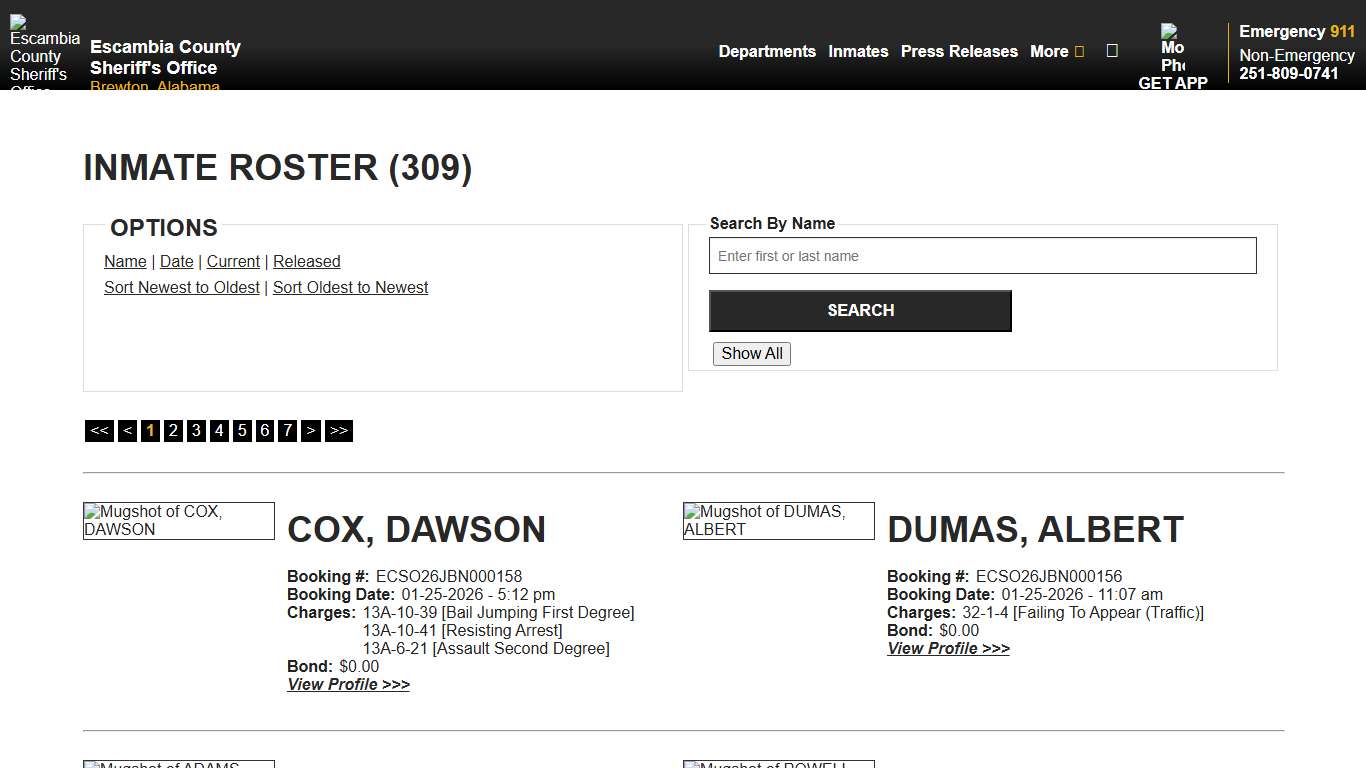Go to previous page using arrow control
Viewport: 1366px width, 768px height.
point(127,430)
